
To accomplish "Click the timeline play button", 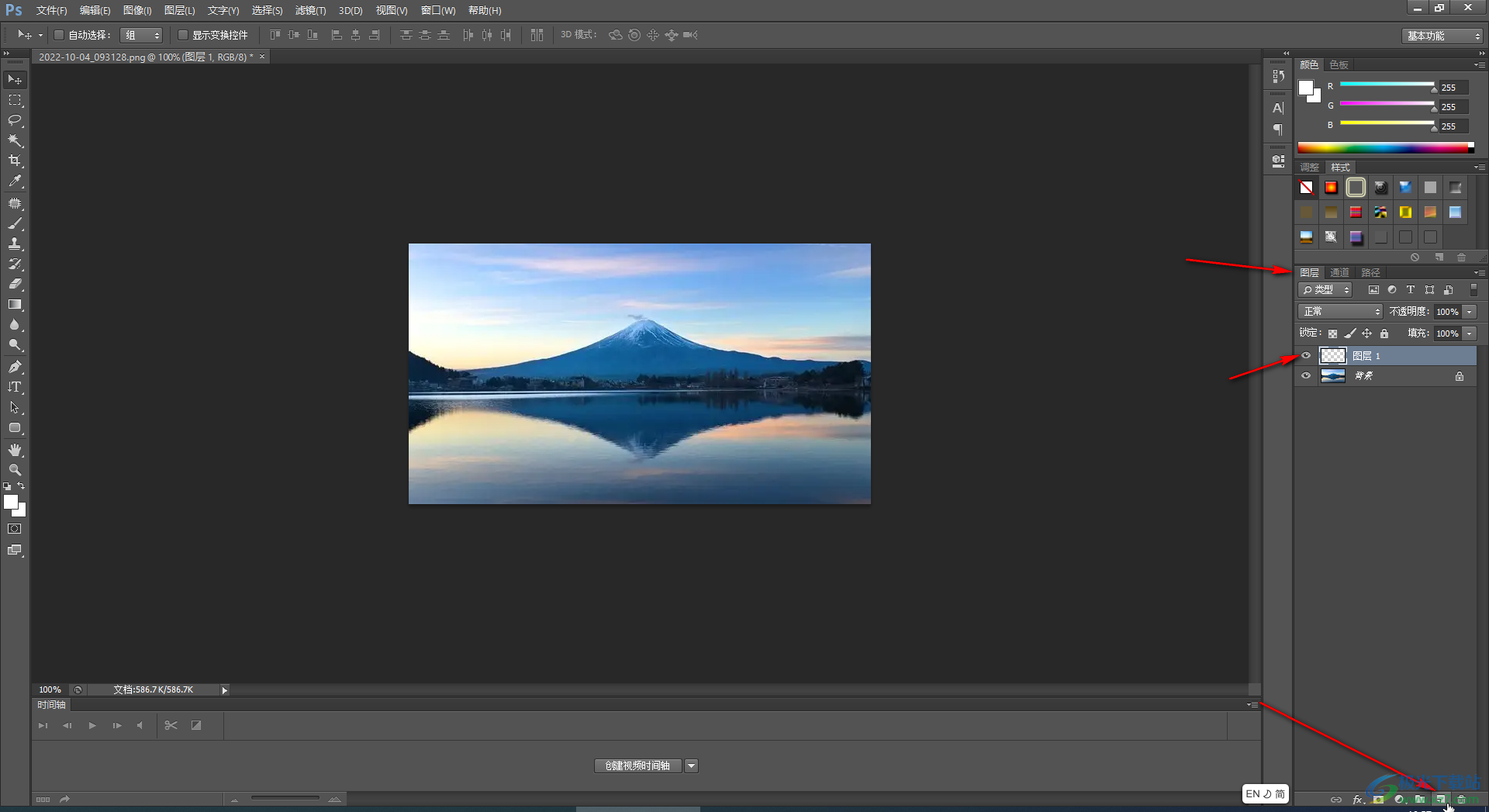I will pos(92,725).
